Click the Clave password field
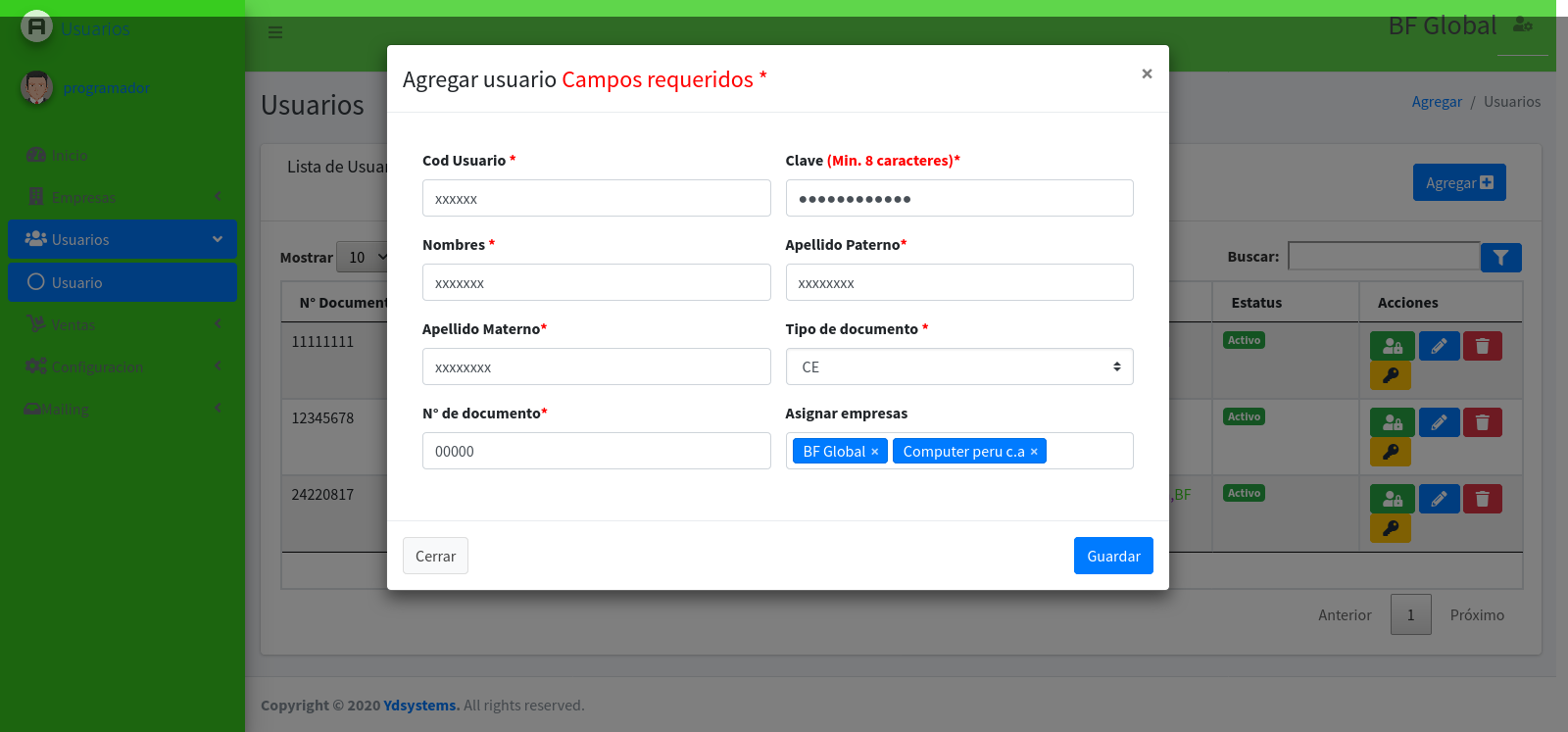Screen dimensions: 1568x732 (958, 198)
